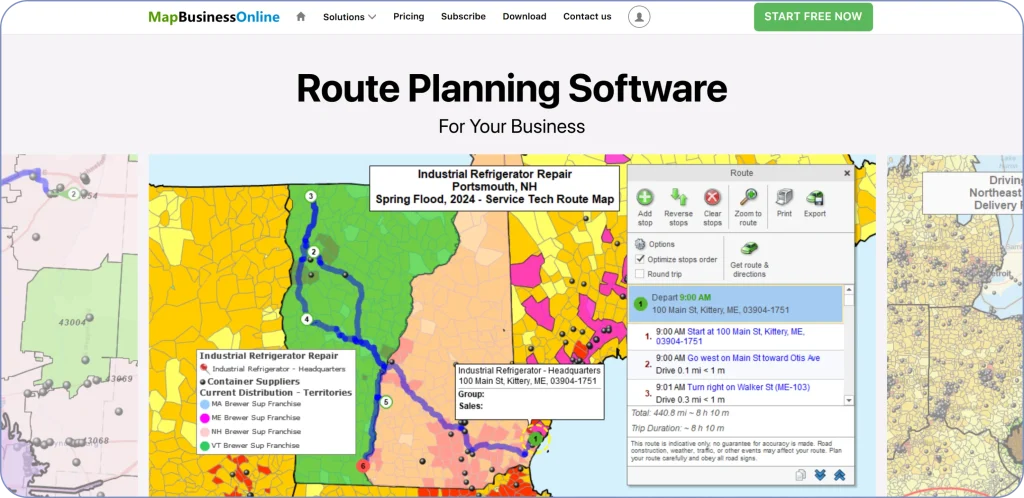Go to the Subscribe page
Screen dimensions: 1024x498
coord(463,16)
